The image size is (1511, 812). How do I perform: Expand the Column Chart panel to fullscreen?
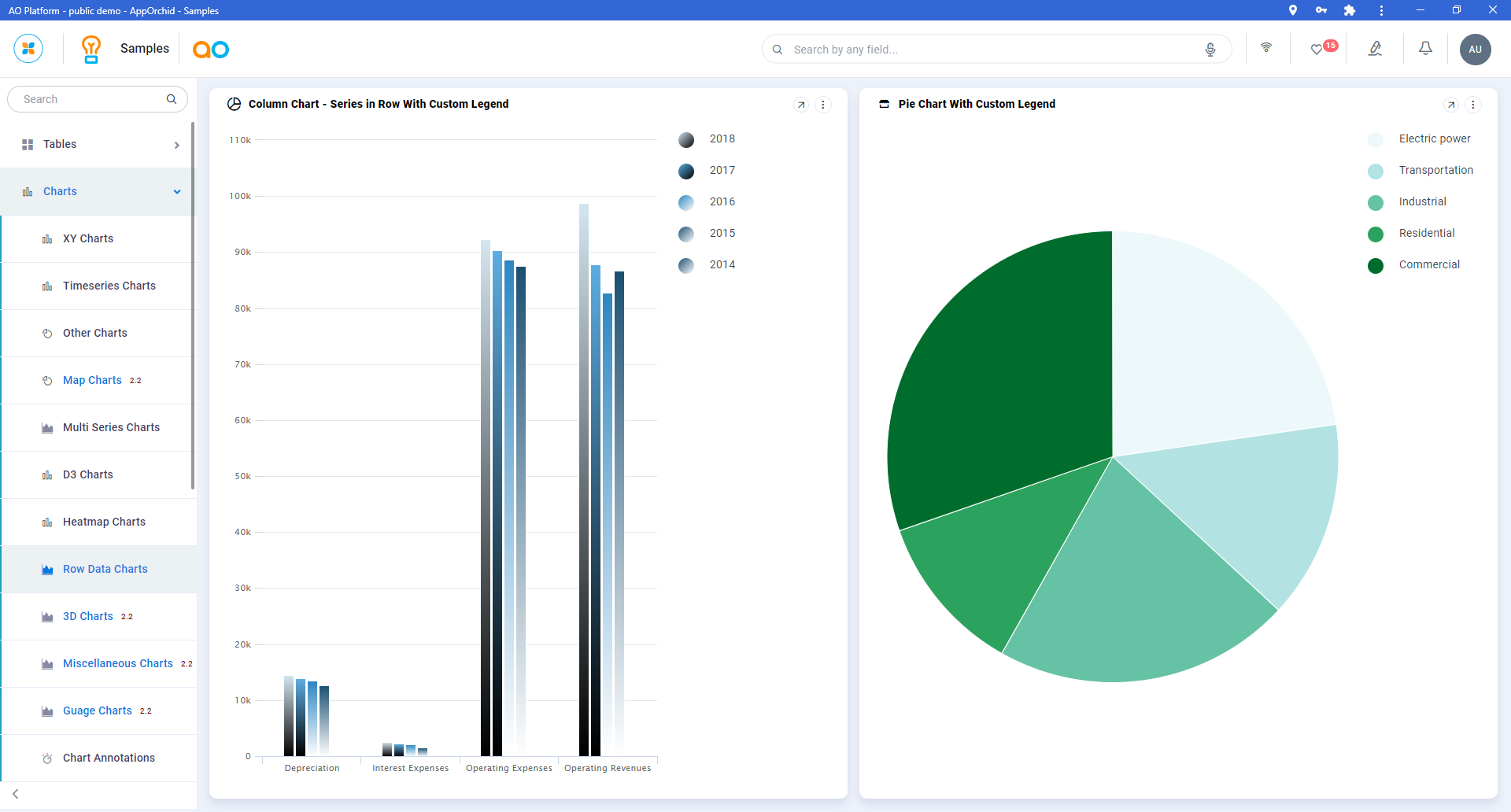801,105
